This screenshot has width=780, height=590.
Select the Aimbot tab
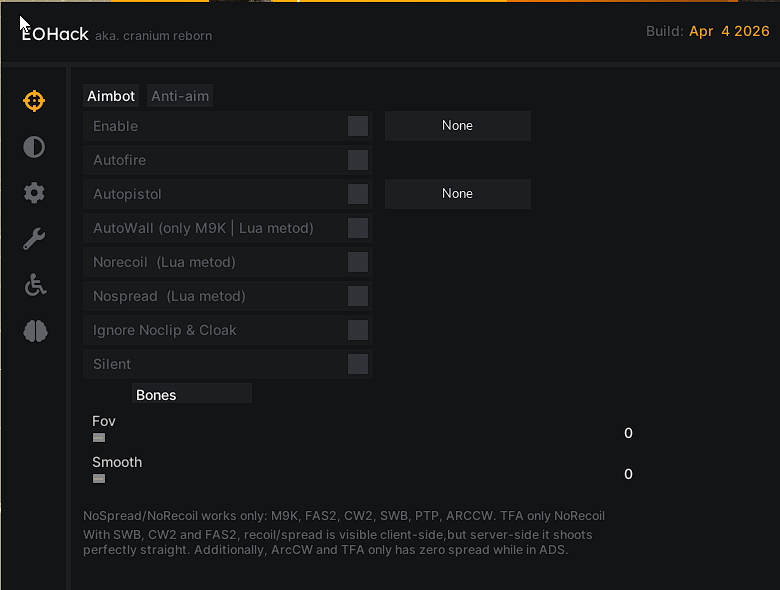[x=111, y=96]
